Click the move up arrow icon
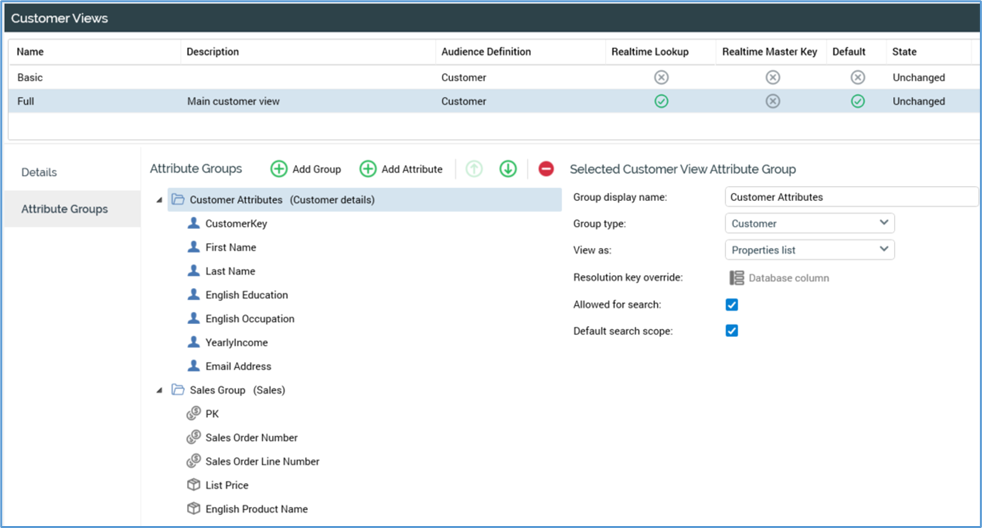The width and height of the screenshot is (982, 528). click(x=474, y=169)
